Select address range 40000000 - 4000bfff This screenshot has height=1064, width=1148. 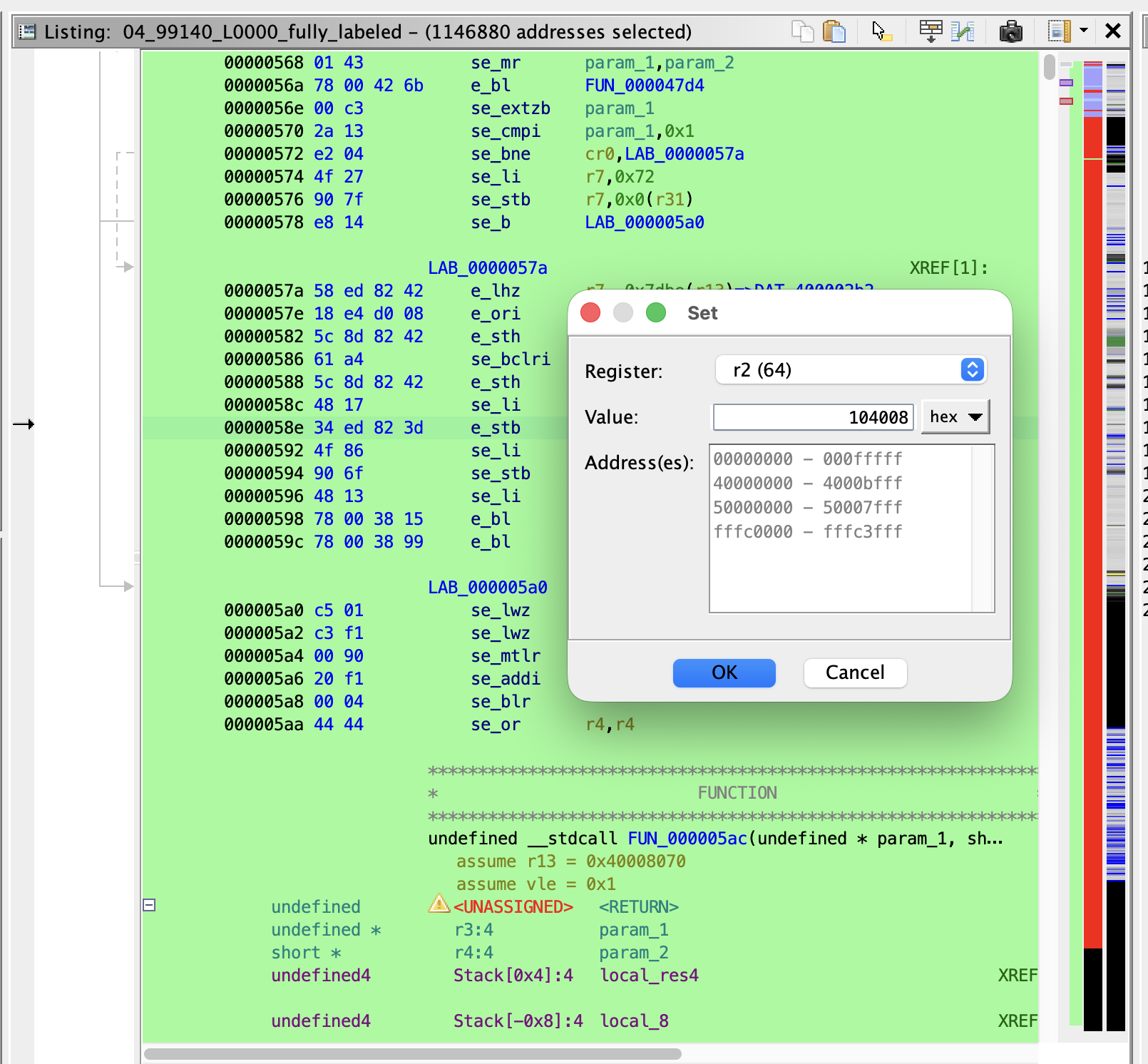(808, 483)
